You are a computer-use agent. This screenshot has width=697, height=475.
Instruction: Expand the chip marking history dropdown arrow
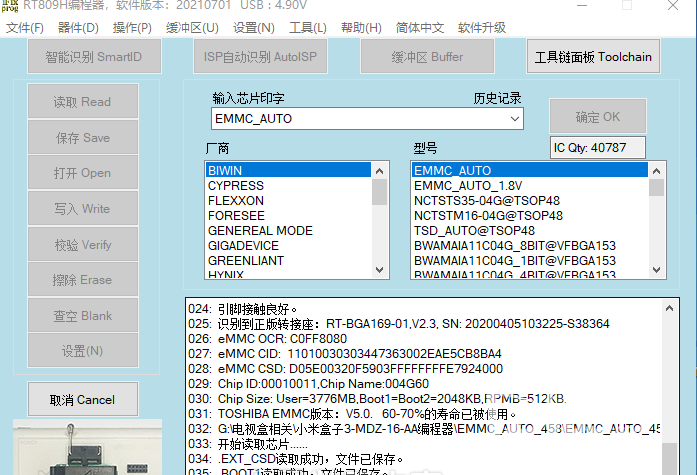pyautogui.click(x=515, y=119)
